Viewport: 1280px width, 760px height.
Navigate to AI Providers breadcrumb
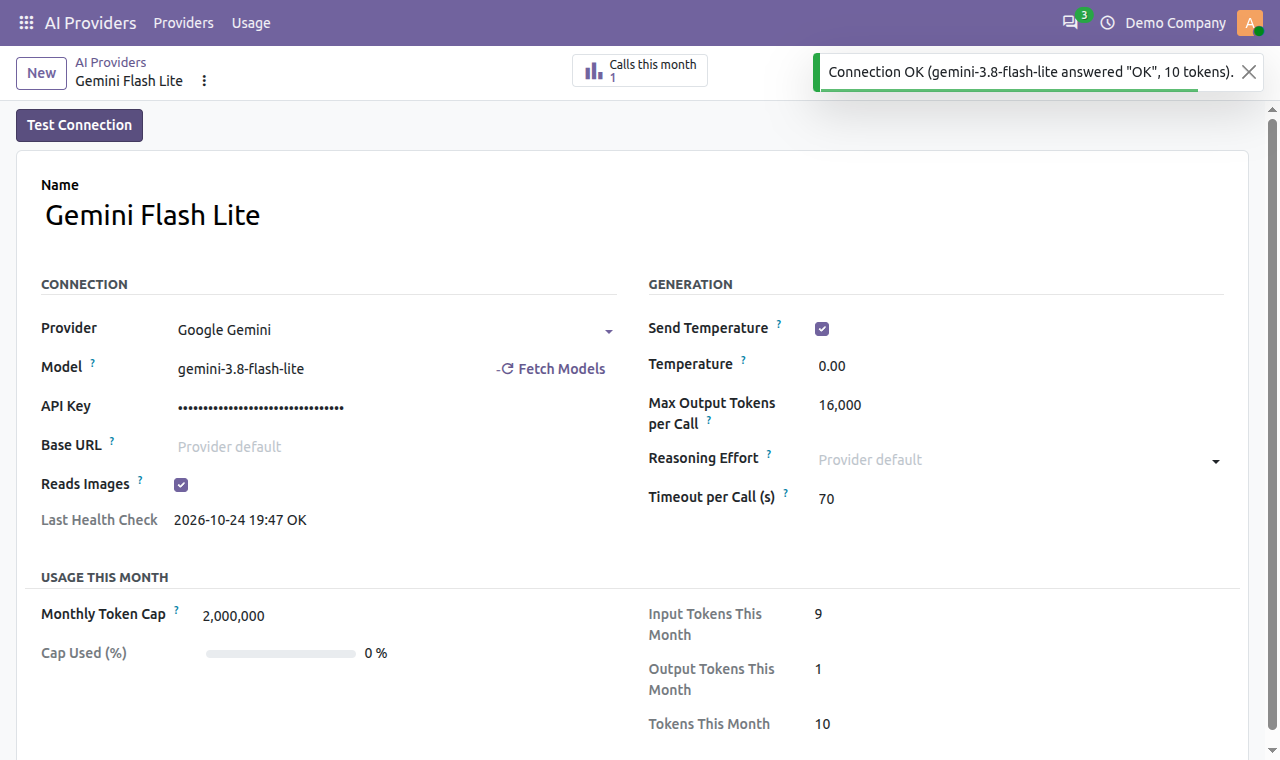111,62
